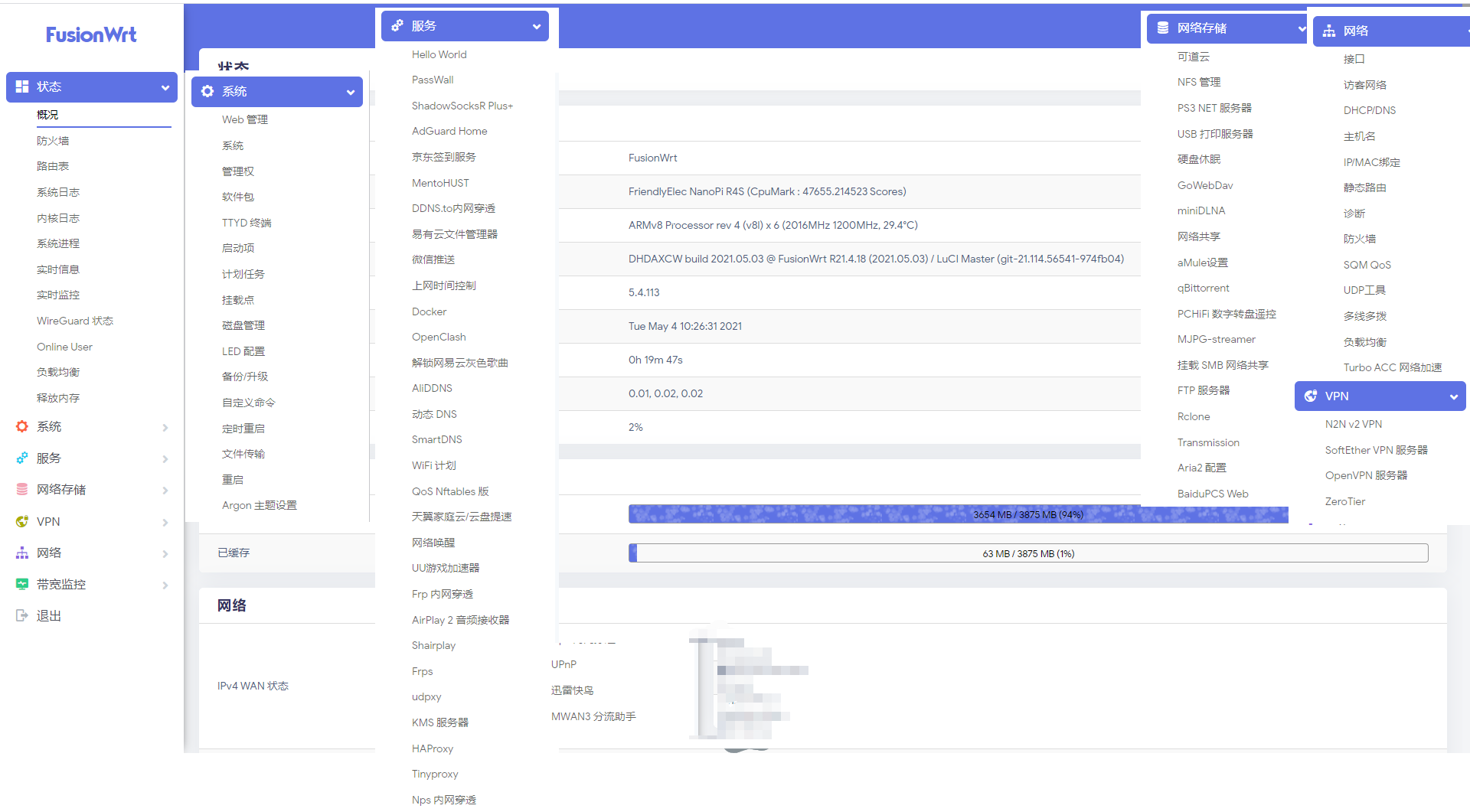The width and height of the screenshot is (1470, 812).
Task: Open the 带宽监控 monitor icon
Action: (x=21, y=583)
